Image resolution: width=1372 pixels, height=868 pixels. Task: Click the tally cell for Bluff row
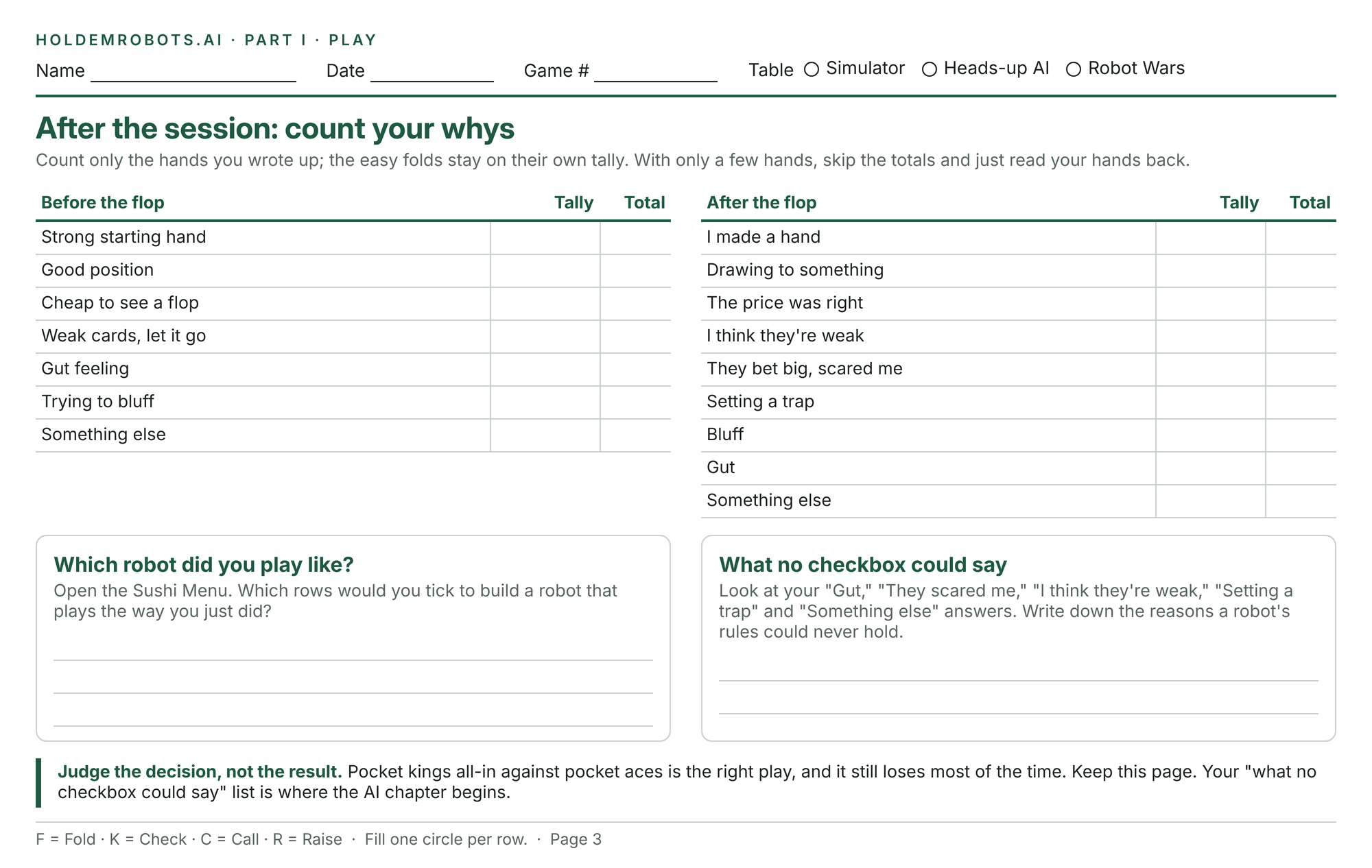point(1211,435)
